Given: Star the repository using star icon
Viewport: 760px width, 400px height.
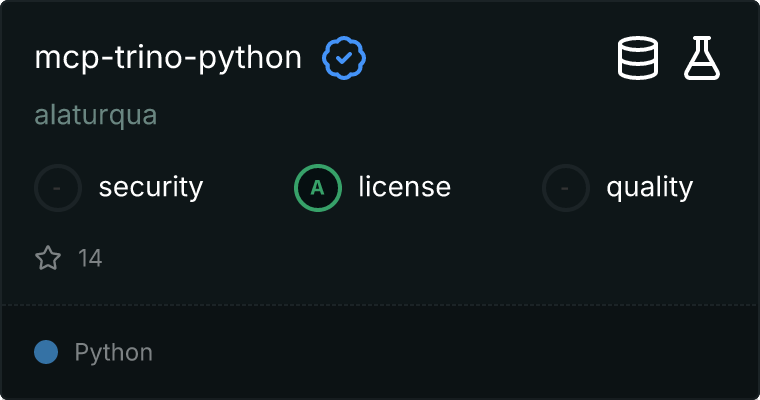Looking at the screenshot, I should pos(48,259).
